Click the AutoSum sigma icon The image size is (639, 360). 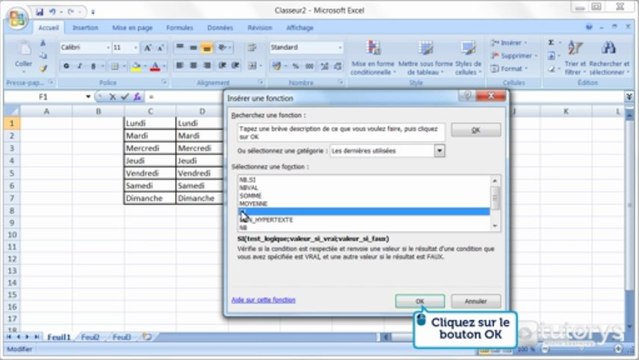(551, 42)
